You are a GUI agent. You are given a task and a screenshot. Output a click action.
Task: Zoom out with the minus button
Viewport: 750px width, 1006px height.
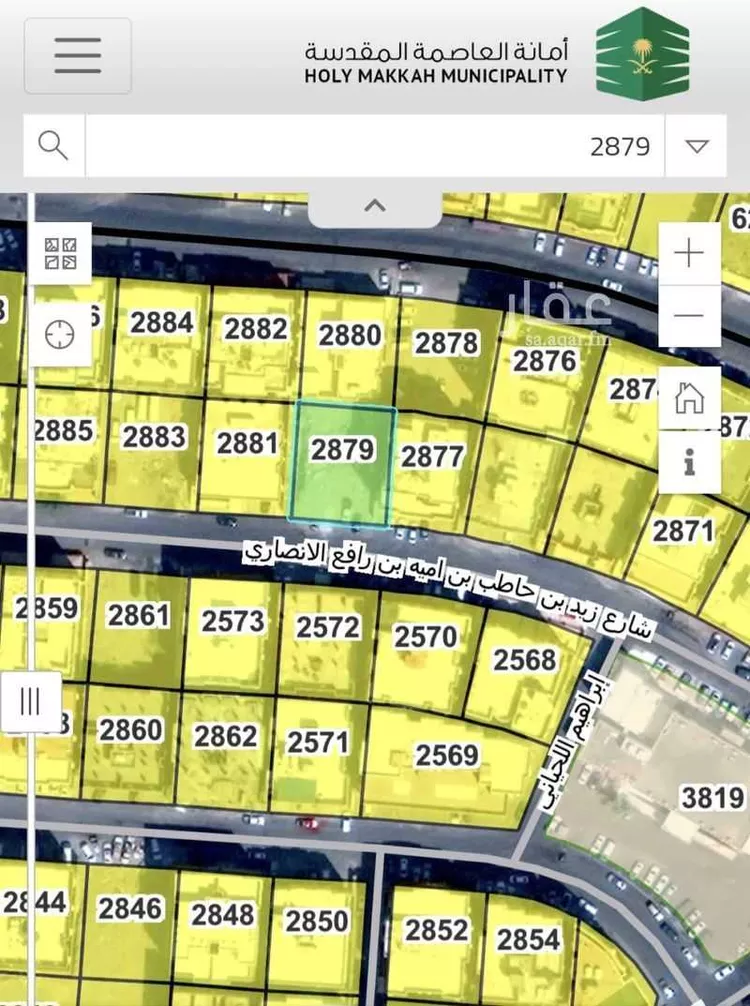point(689,315)
